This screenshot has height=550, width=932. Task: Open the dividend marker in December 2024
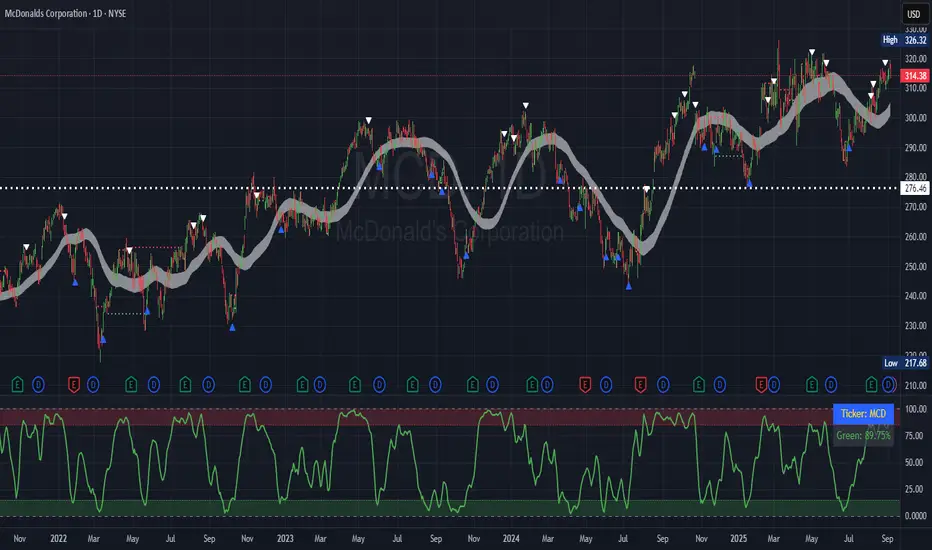click(x=719, y=385)
